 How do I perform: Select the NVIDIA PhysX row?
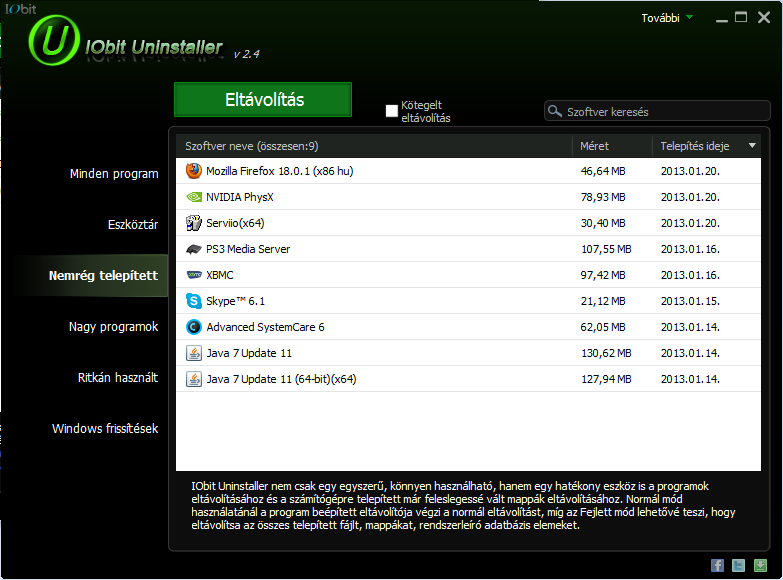468,197
